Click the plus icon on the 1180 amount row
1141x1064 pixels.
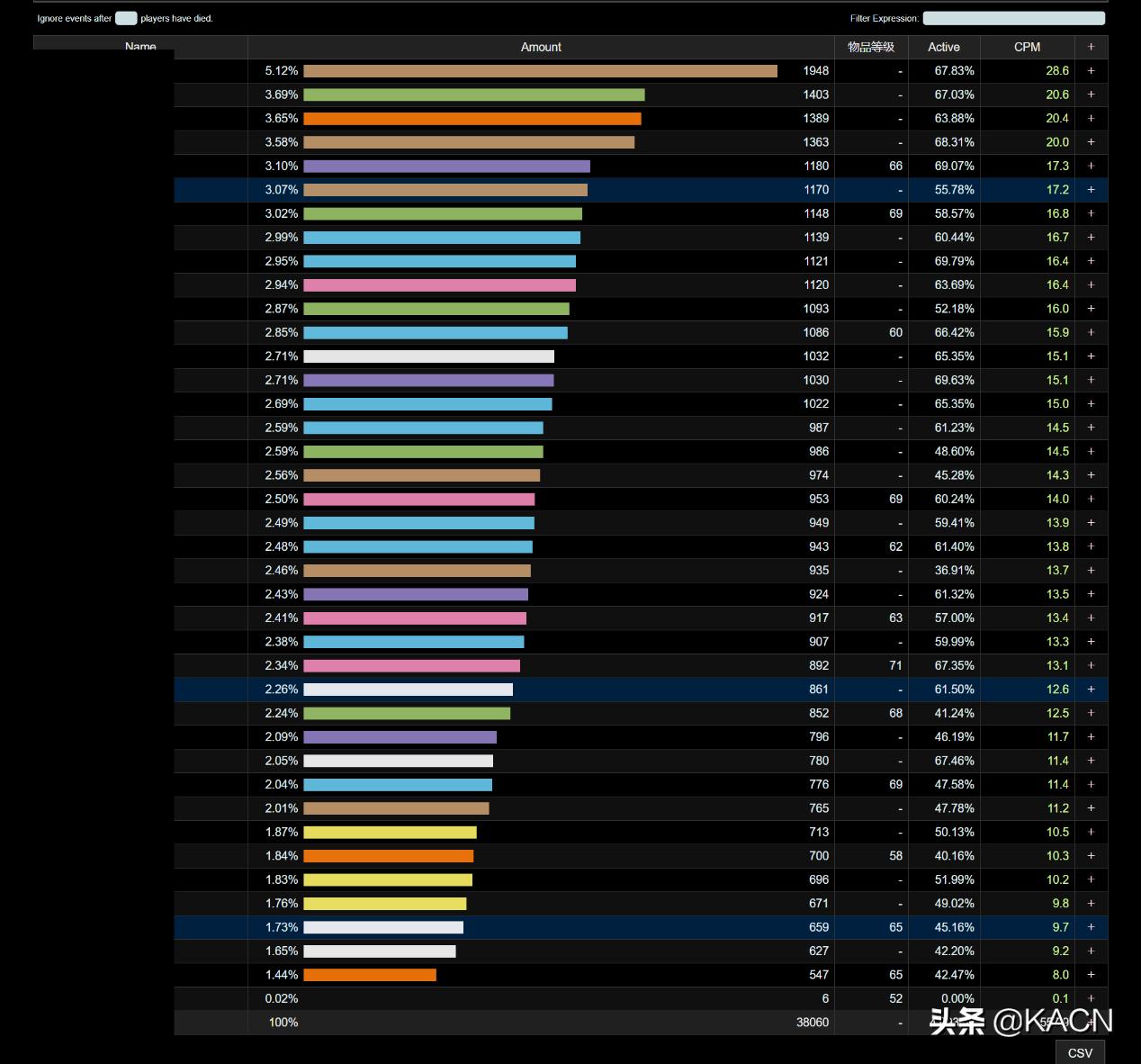[1091, 166]
